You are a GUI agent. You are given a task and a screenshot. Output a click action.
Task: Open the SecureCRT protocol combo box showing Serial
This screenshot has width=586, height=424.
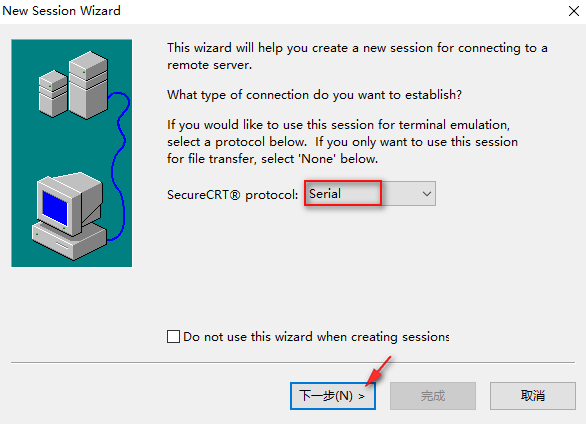(x=370, y=194)
